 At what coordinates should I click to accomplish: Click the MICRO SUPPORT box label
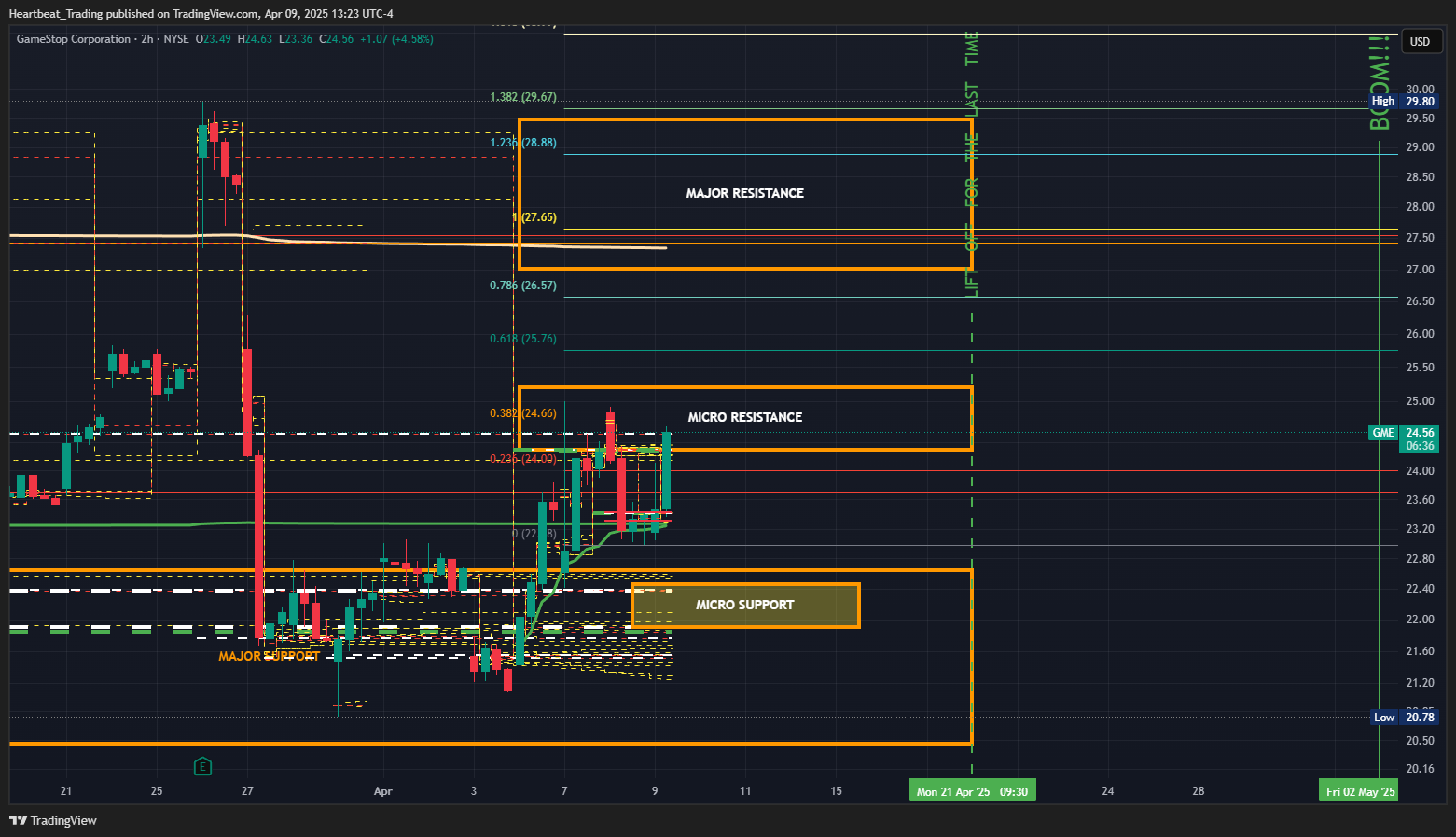point(744,605)
